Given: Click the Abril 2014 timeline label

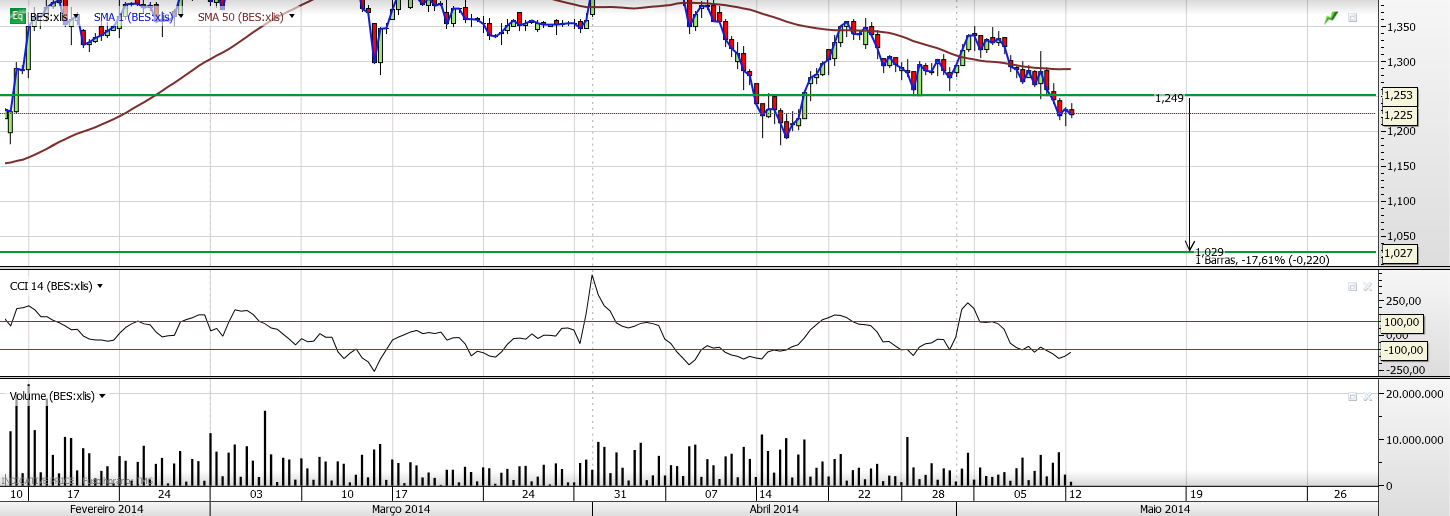Looking at the screenshot, I should pyautogui.click(x=773, y=509).
